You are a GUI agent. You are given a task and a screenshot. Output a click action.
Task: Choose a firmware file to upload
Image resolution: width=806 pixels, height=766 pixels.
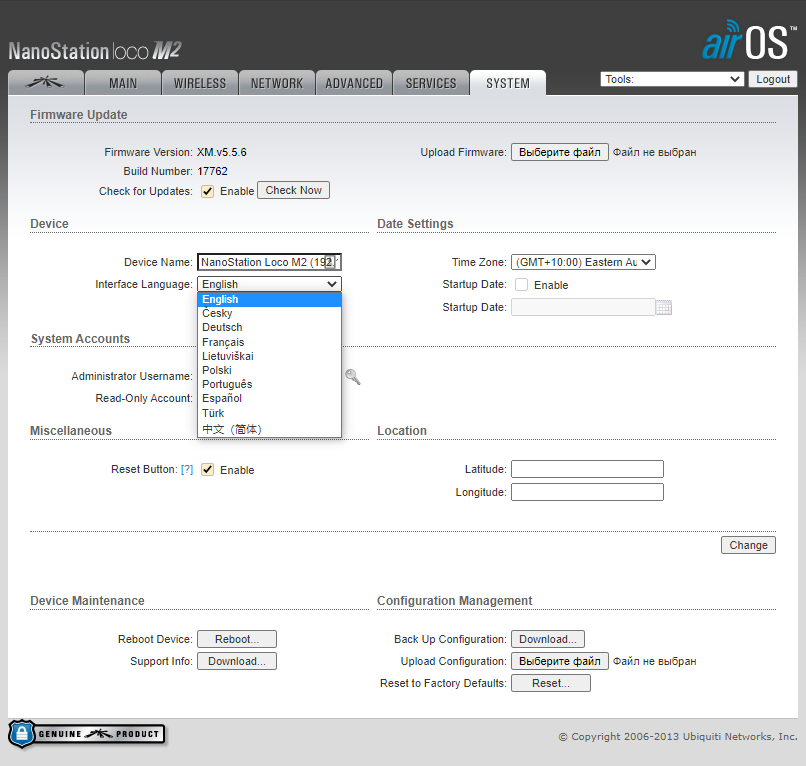560,152
